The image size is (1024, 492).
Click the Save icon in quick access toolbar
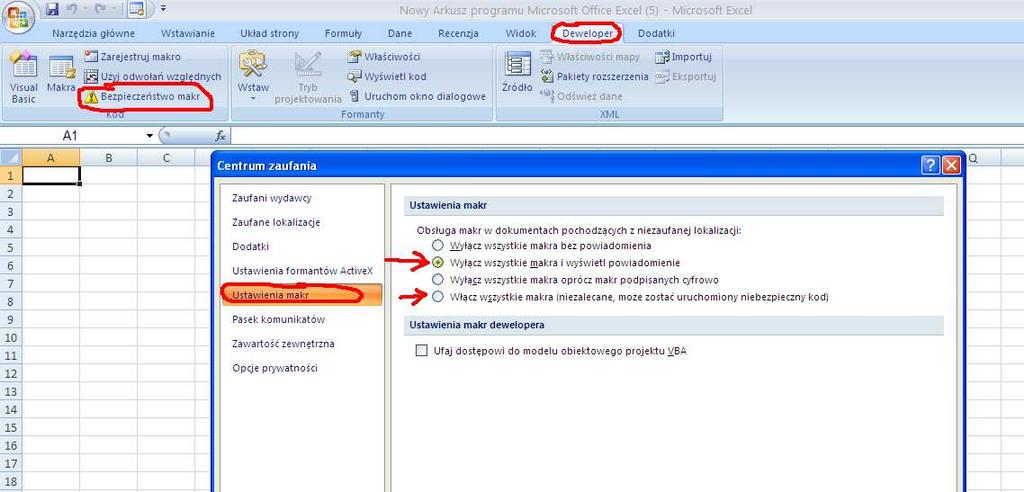click(x=53, y=9)
